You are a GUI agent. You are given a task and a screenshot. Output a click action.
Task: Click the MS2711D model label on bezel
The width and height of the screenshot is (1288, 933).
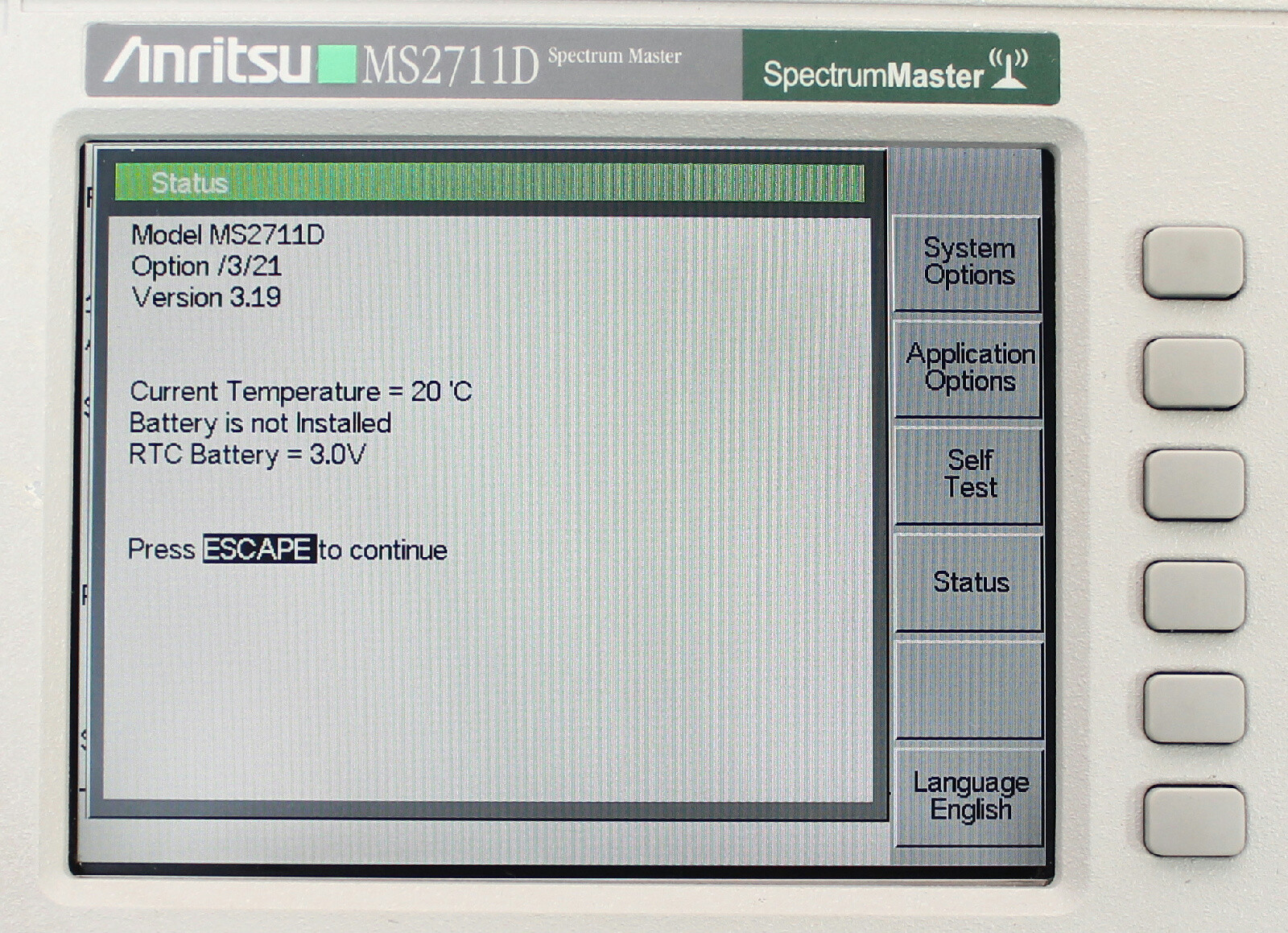450,66
